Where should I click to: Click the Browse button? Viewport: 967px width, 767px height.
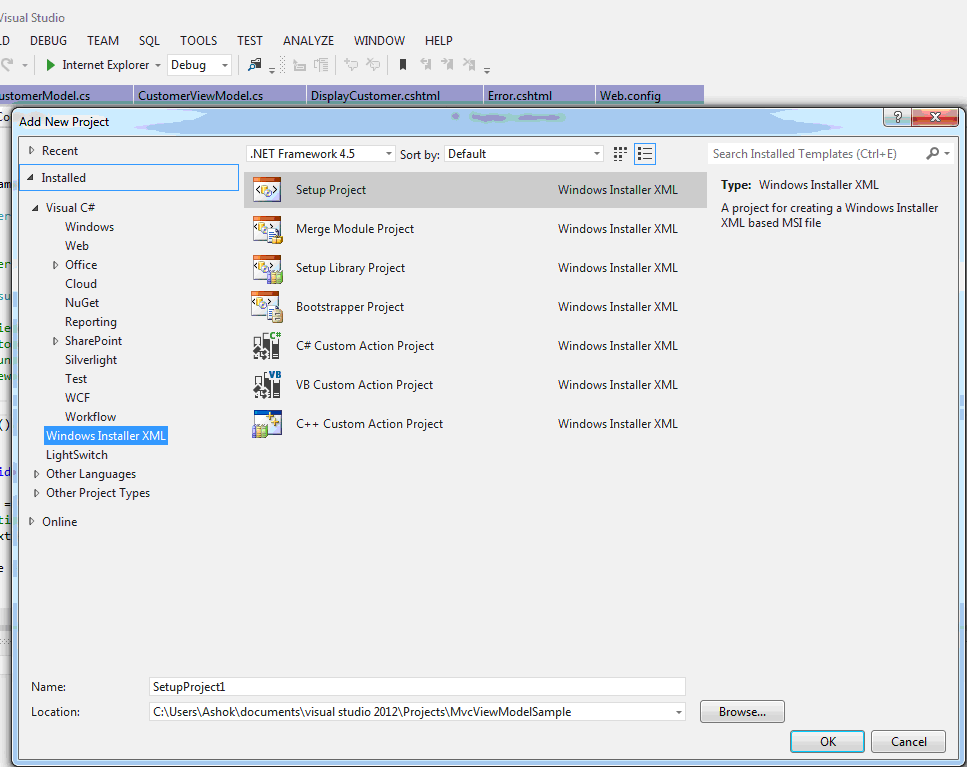click(741, 711)
